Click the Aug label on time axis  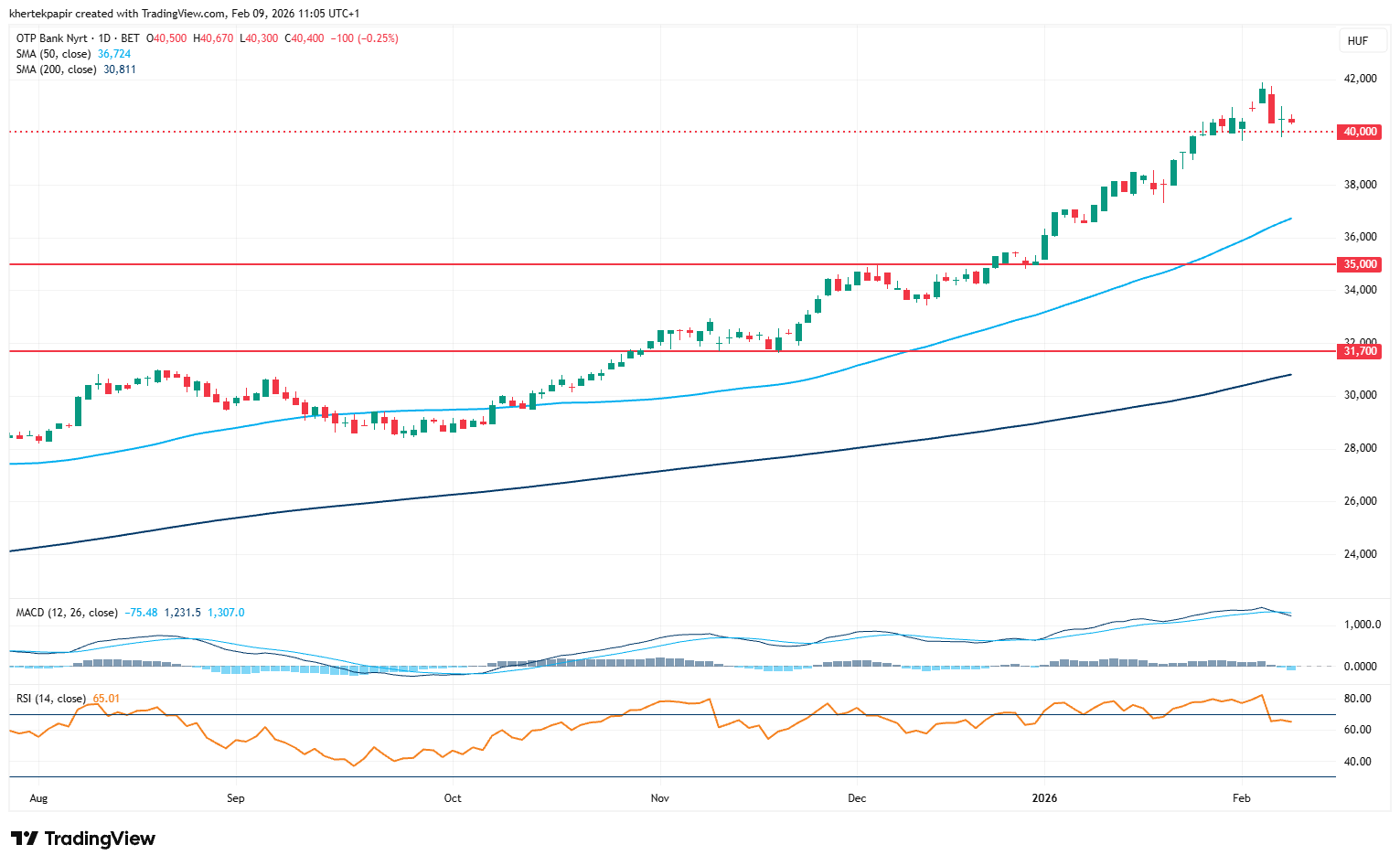(38, 798)
